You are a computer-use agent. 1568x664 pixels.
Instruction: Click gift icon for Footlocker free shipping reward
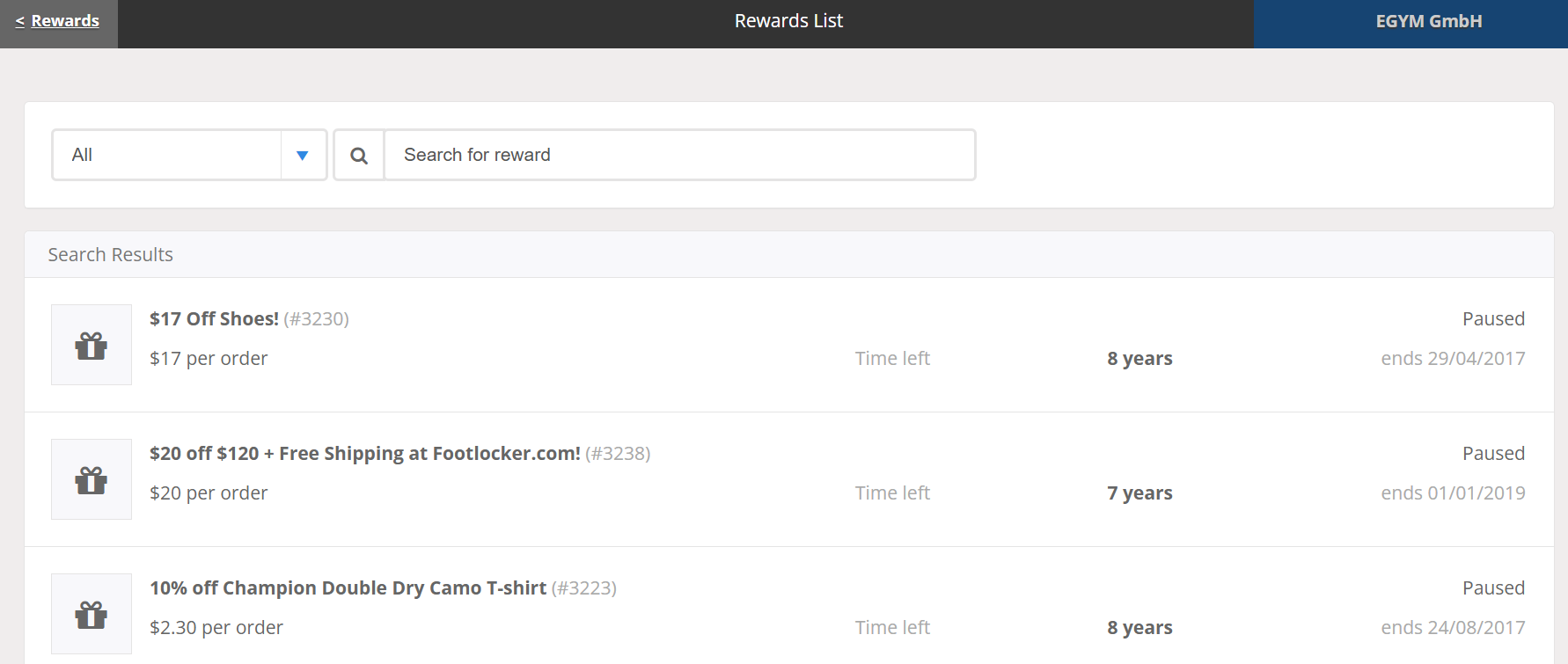tap(92, 480)
